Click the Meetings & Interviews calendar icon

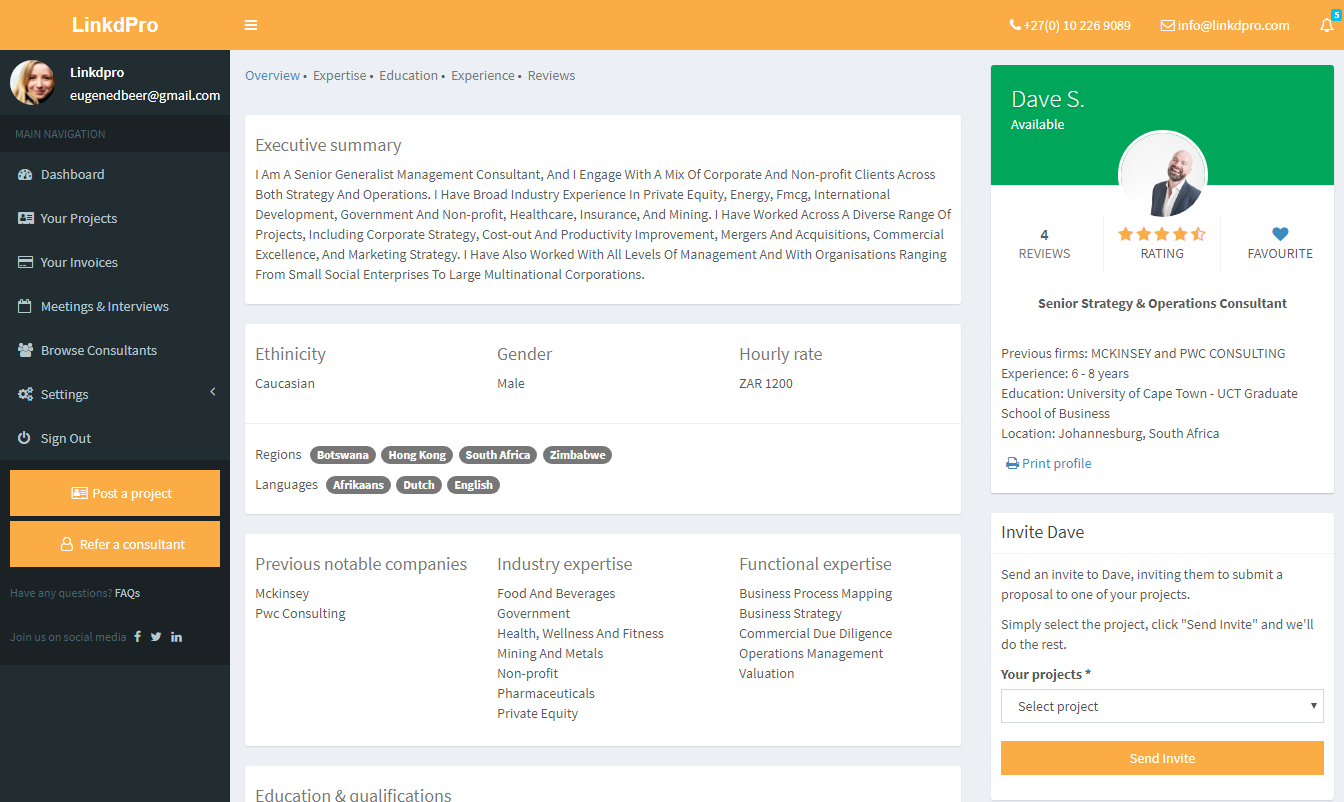(x=25, y=306)
